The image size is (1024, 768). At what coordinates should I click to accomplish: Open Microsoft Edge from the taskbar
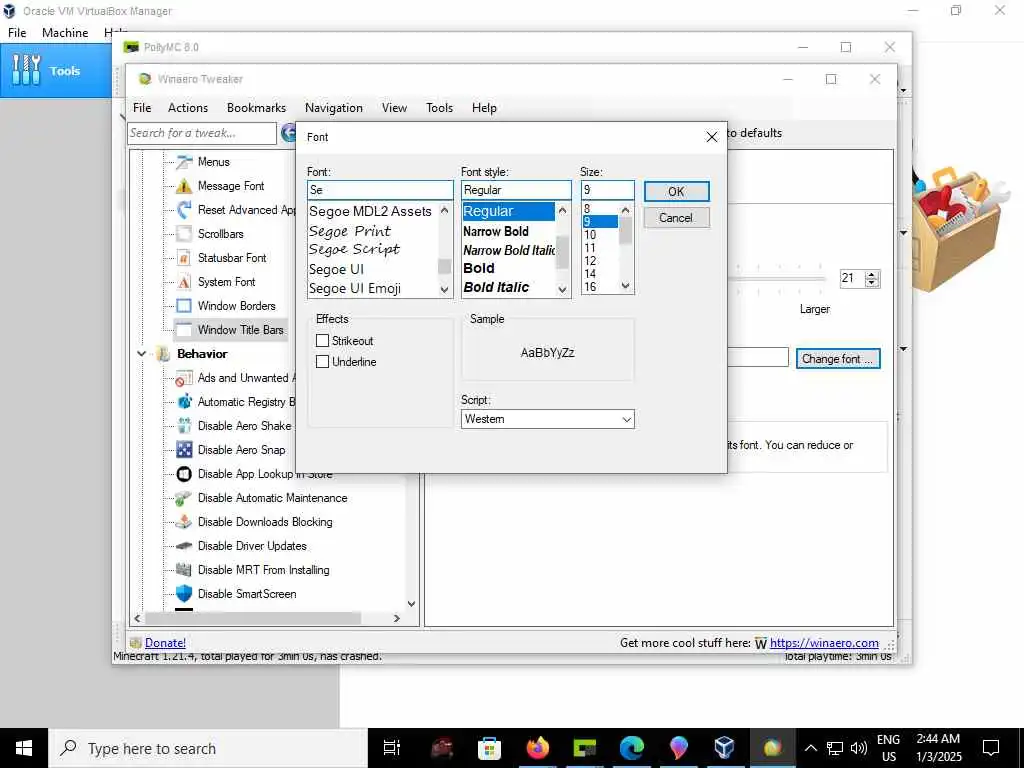632,748
